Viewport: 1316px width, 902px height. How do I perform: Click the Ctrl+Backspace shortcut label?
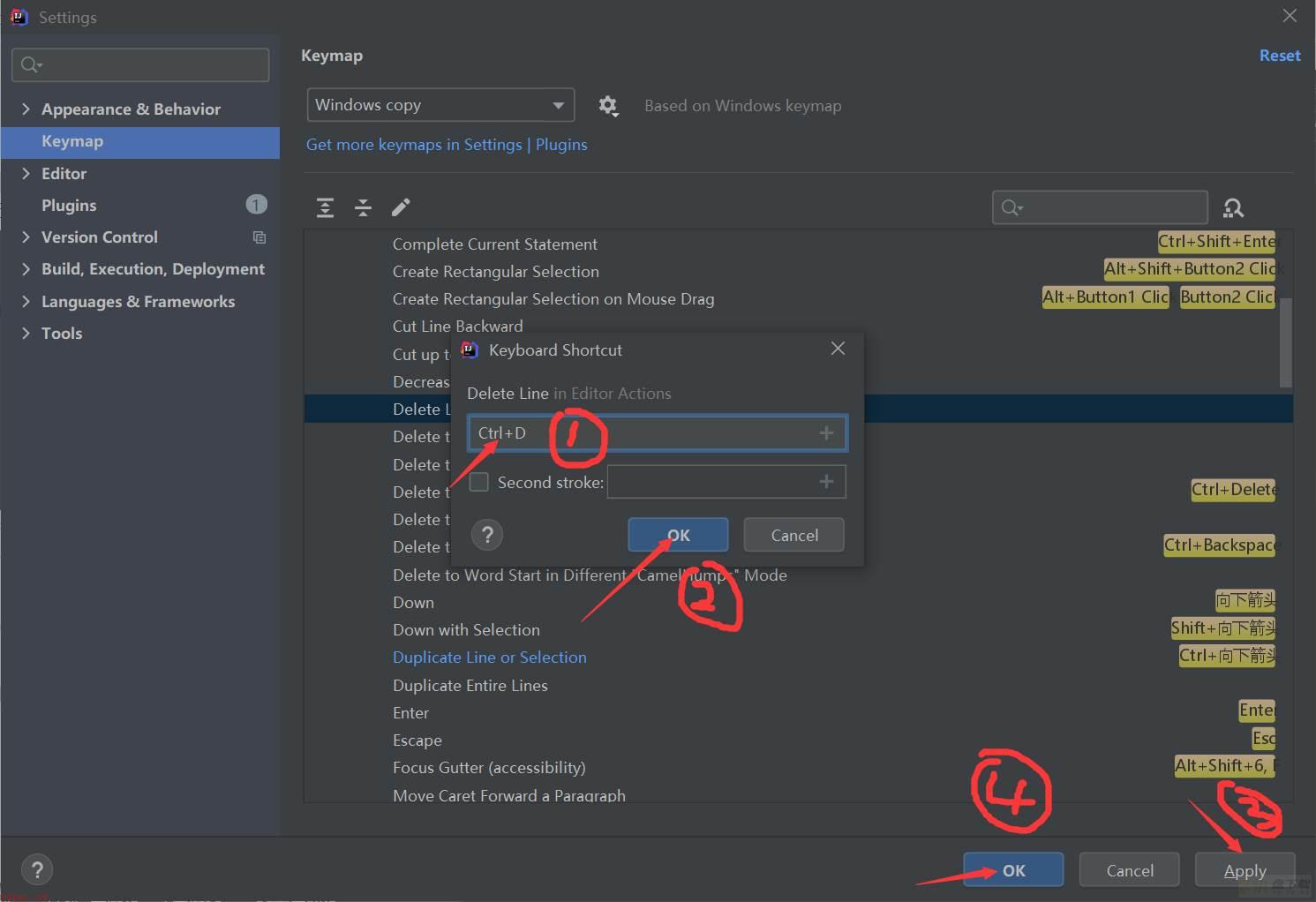1220,545
